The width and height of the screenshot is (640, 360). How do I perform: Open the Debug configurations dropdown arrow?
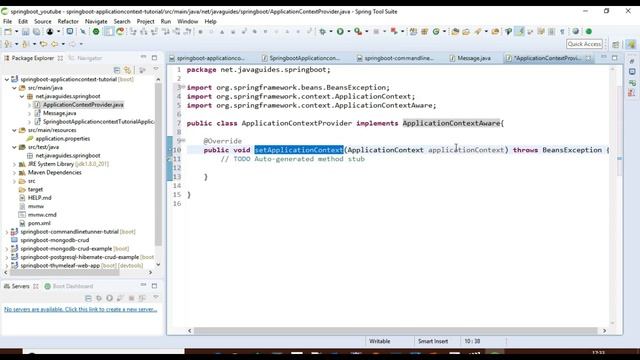331,31
